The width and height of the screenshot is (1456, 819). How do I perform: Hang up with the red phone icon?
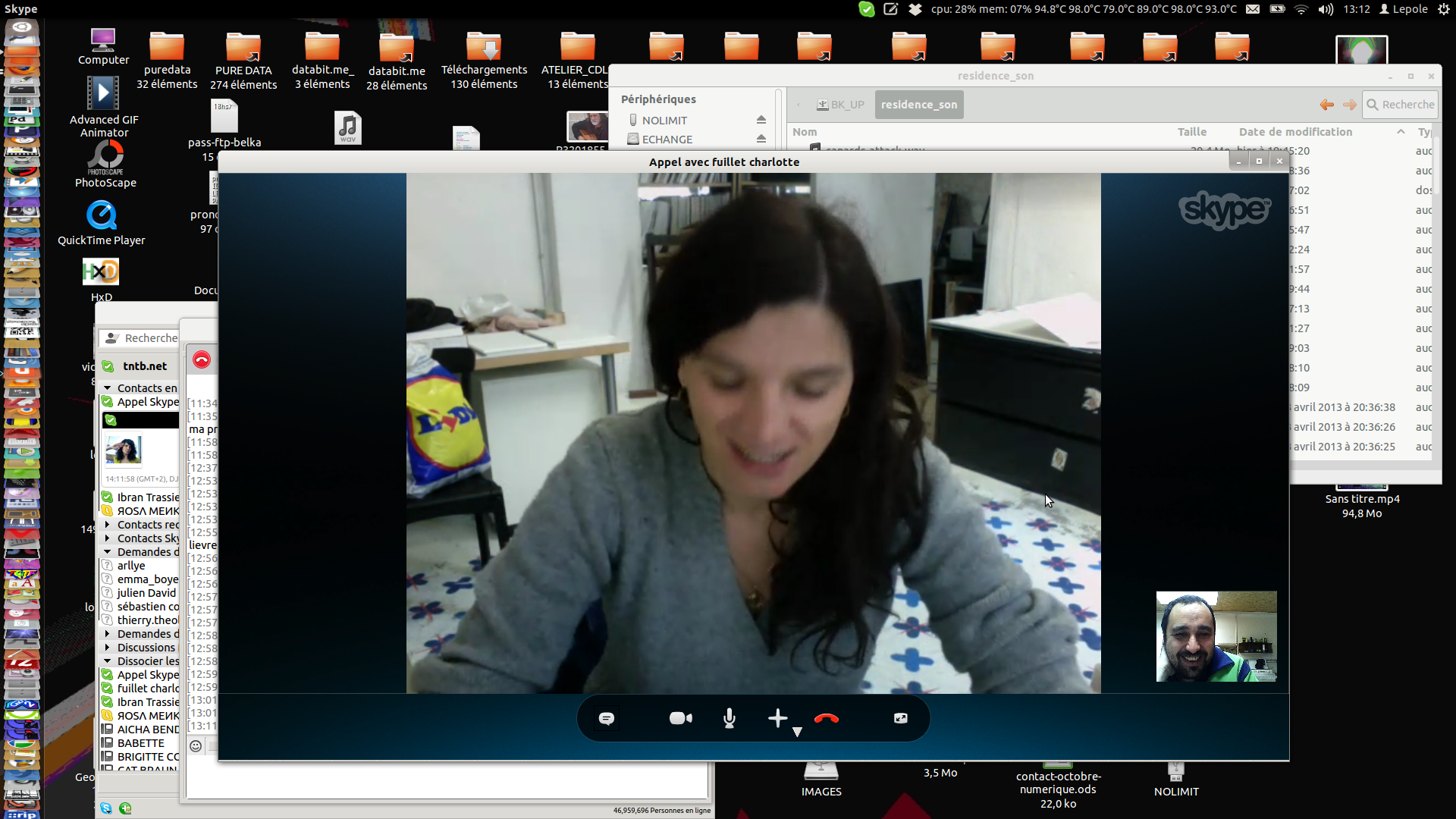[826, 718]
